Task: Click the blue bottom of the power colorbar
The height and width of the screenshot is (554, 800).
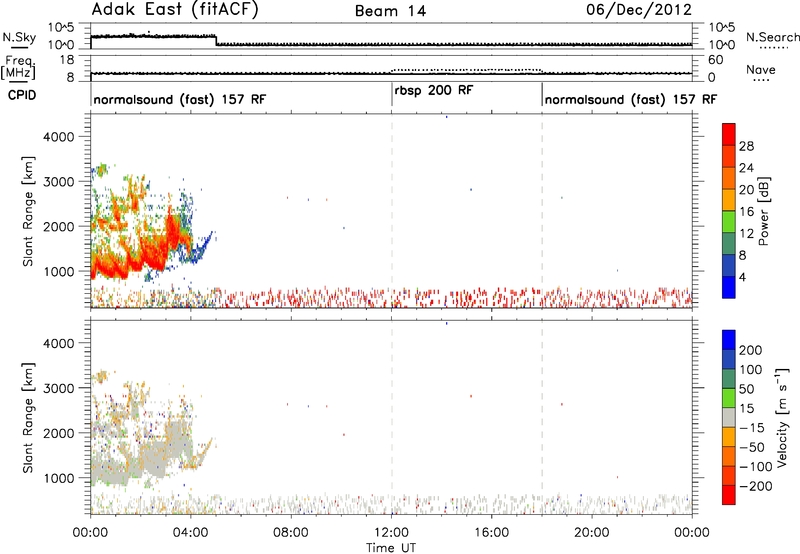Action: 729,287
